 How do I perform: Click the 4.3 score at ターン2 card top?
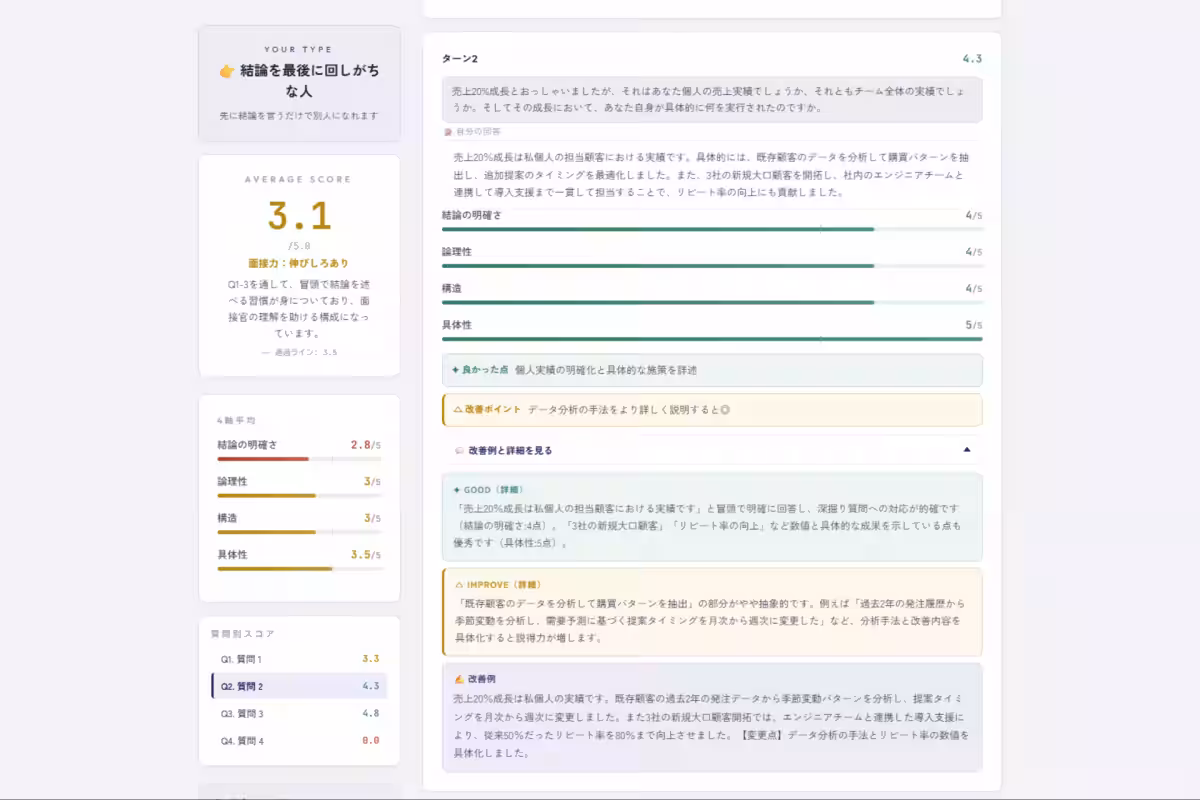pos(972,59)
